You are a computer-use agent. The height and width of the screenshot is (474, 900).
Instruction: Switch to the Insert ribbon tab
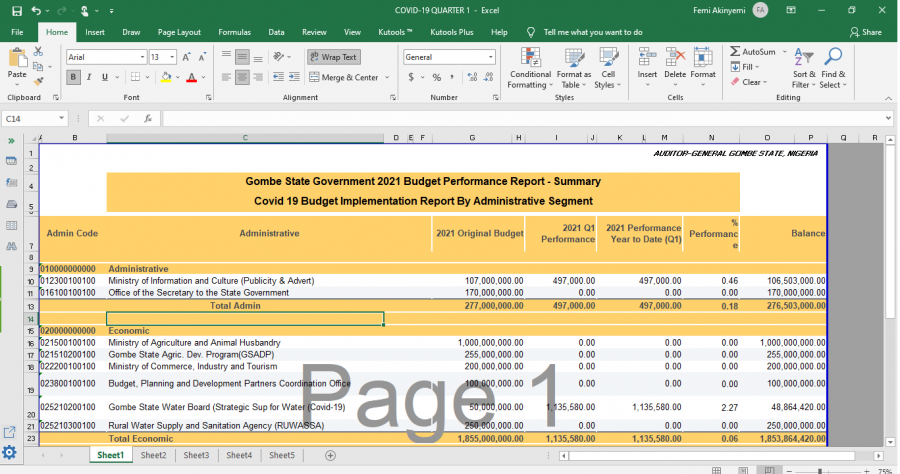pyautogui.click(x=95, y=32)
